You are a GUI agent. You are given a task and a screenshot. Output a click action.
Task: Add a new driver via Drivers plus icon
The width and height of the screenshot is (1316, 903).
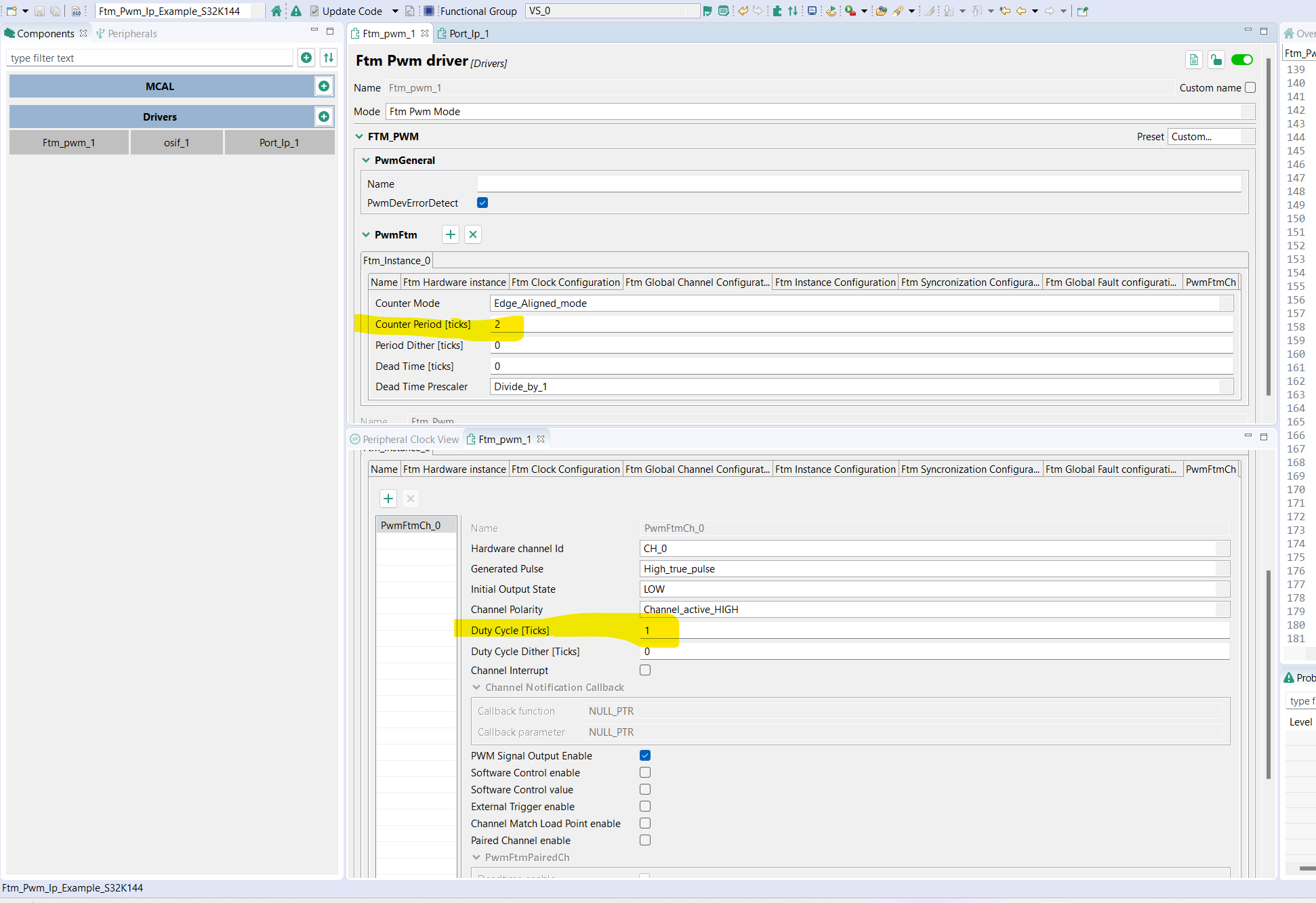(x=324, y=117)
